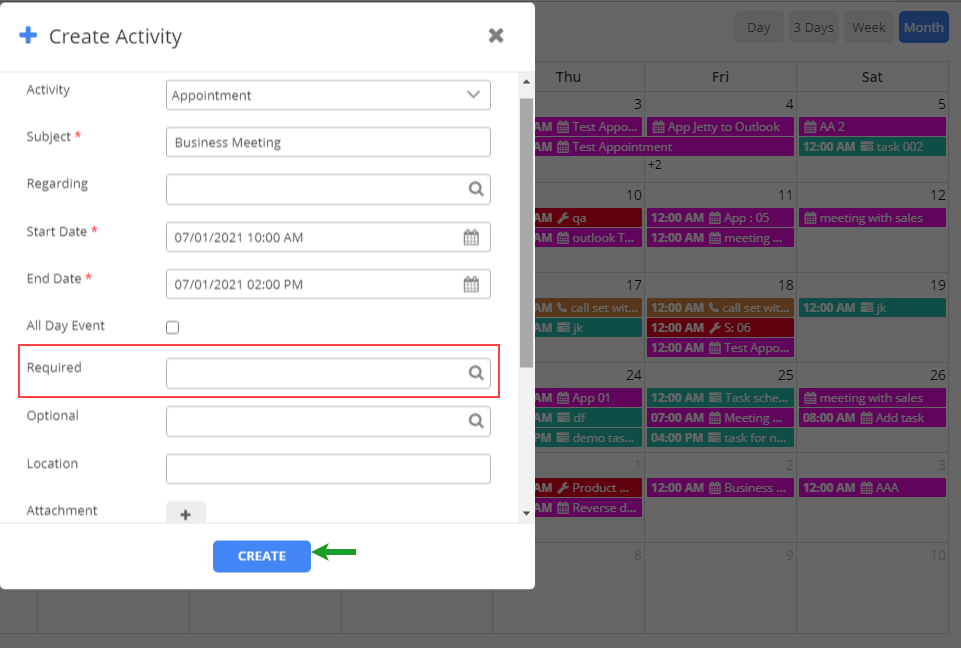961x648 pixels.
Task: Open the Activity type dropdown
Action: 328,95
